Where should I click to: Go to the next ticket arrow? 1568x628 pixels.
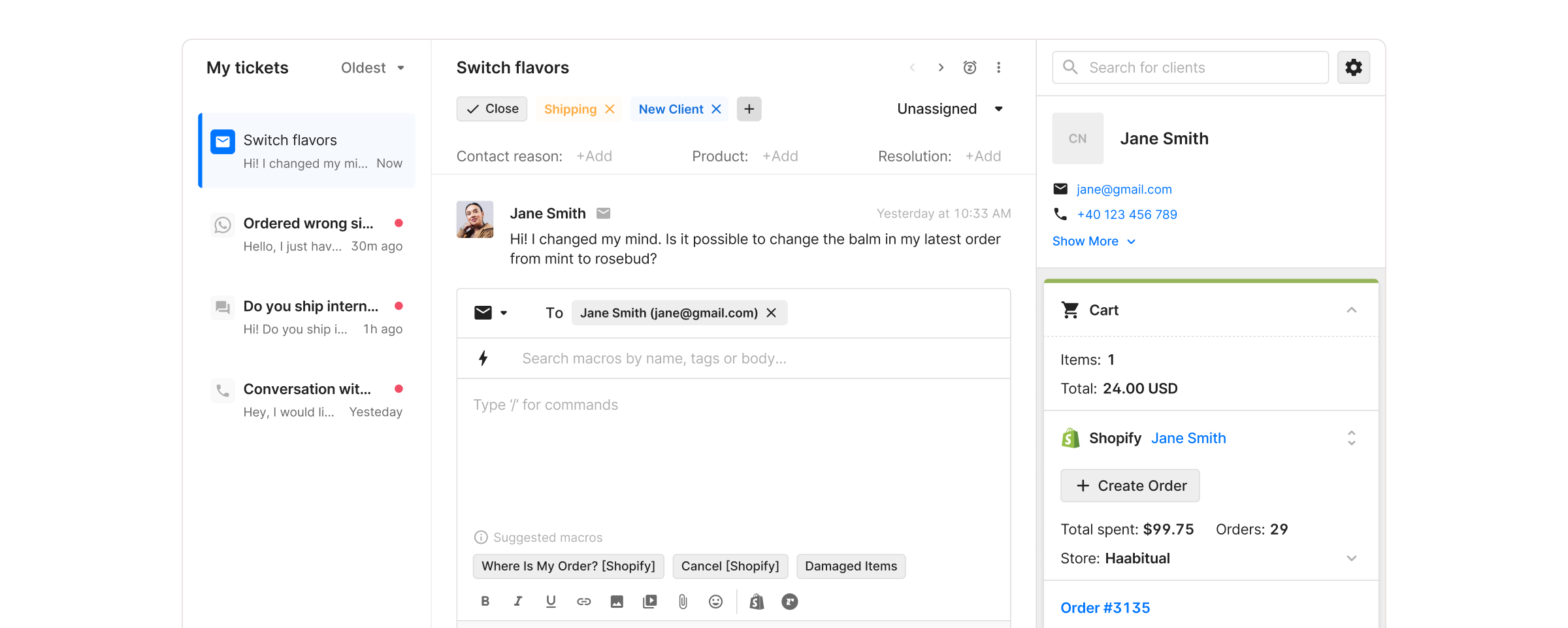click(941, 67)
